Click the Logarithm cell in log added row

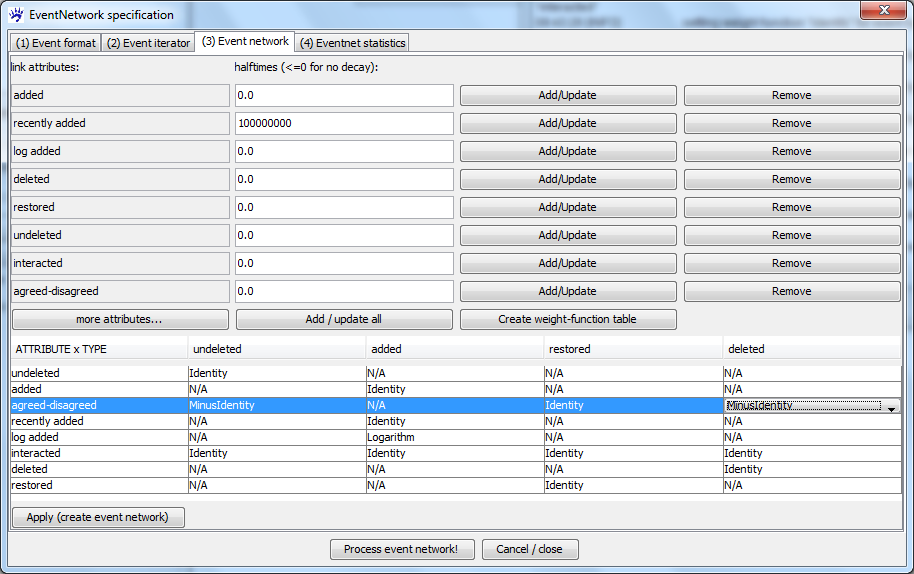coord(455,438)
